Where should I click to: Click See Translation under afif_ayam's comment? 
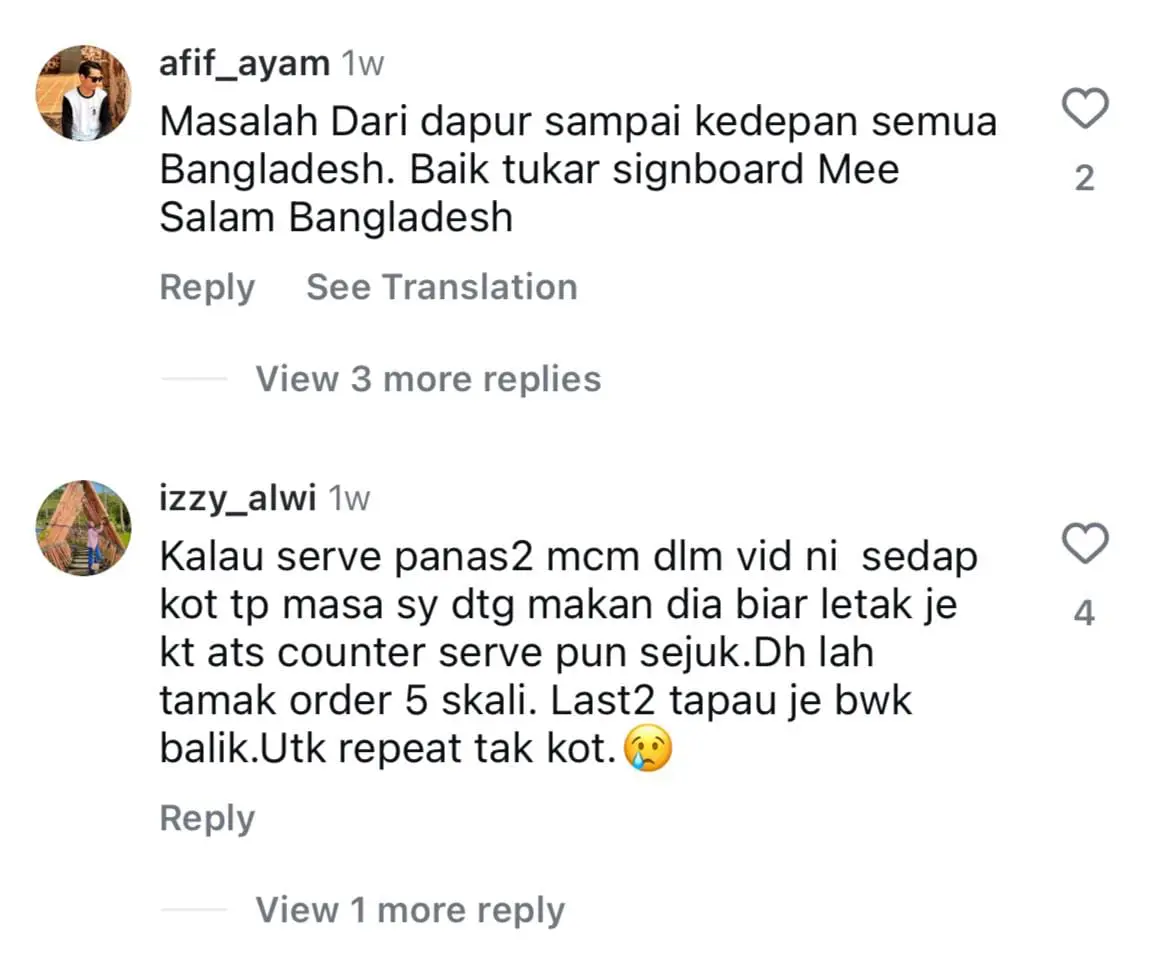click(x=442, y=287)
